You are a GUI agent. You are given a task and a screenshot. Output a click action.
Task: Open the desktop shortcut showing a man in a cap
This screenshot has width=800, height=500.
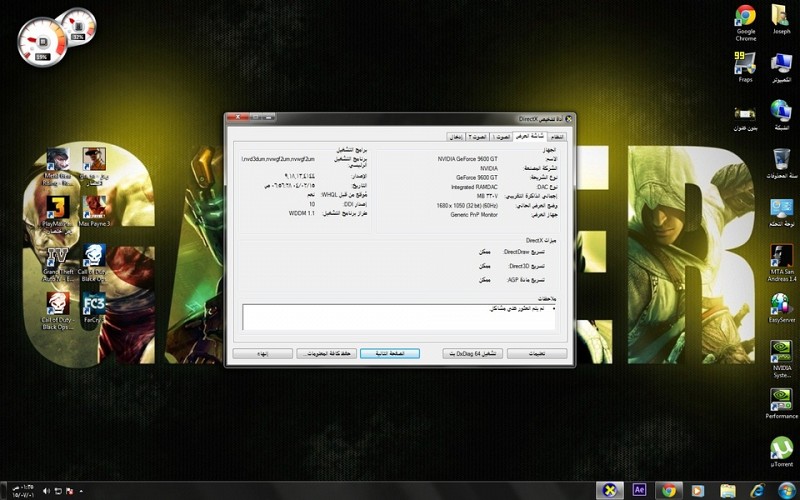[x=94, y=166]
